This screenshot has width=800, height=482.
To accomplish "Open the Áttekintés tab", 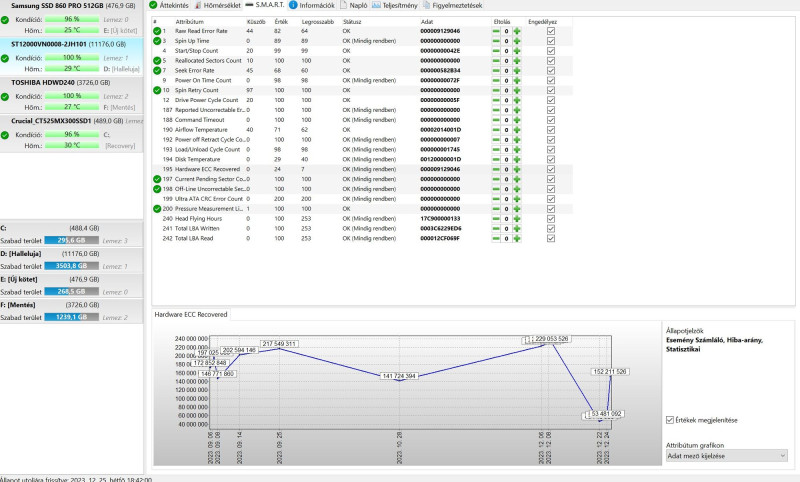I will pyautogui.click(x=169, y=5).
